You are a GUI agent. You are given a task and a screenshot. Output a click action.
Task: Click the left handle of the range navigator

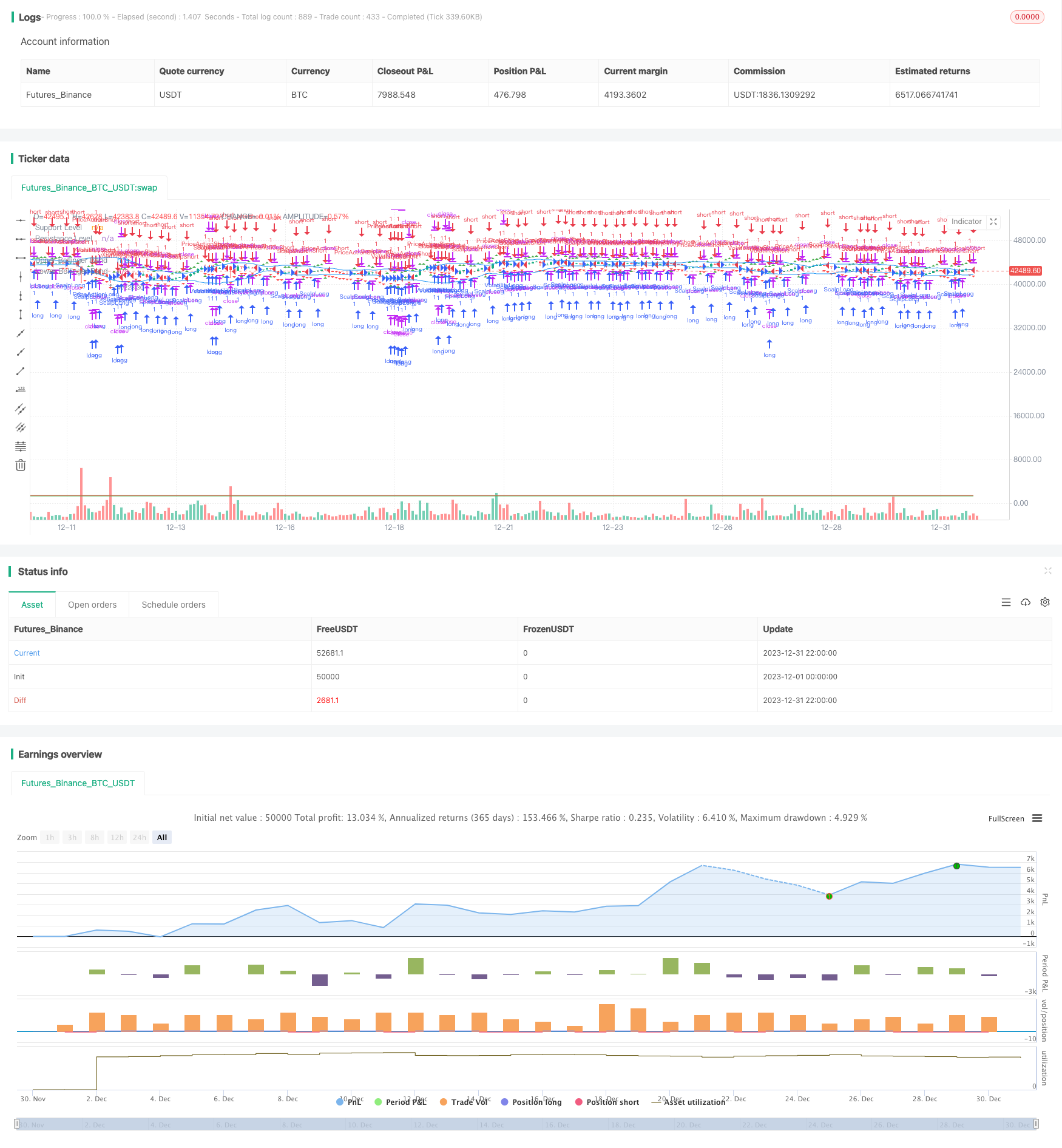(x=17, y=1124)
